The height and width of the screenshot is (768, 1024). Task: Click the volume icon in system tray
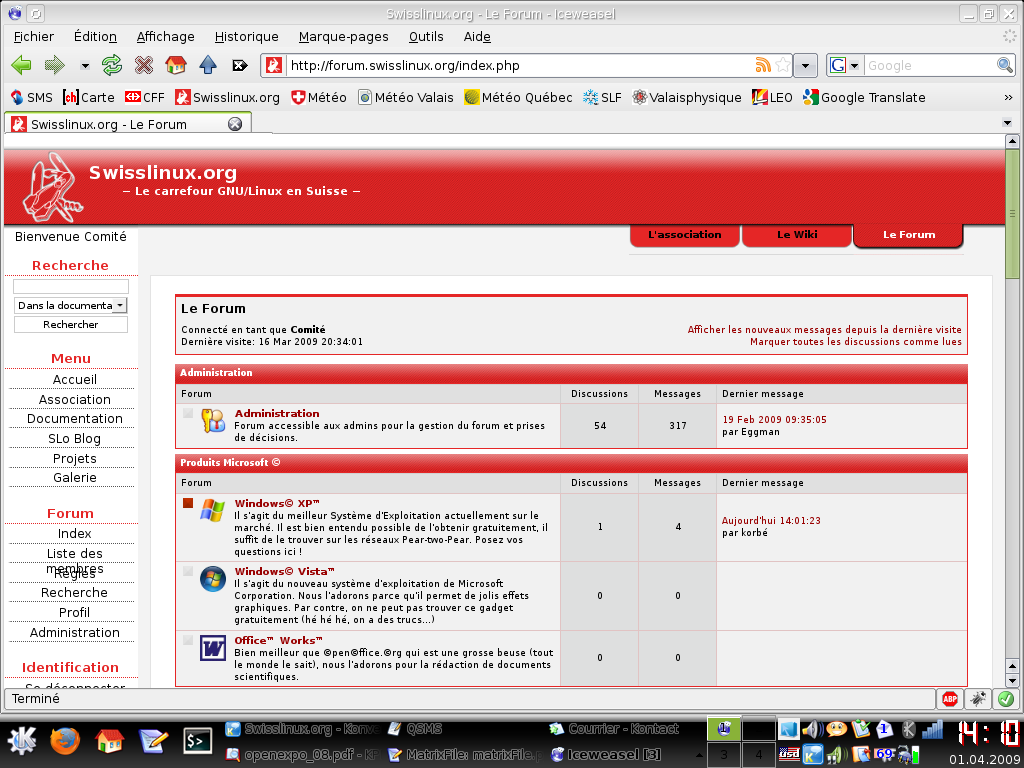click(x=812, y=729)
